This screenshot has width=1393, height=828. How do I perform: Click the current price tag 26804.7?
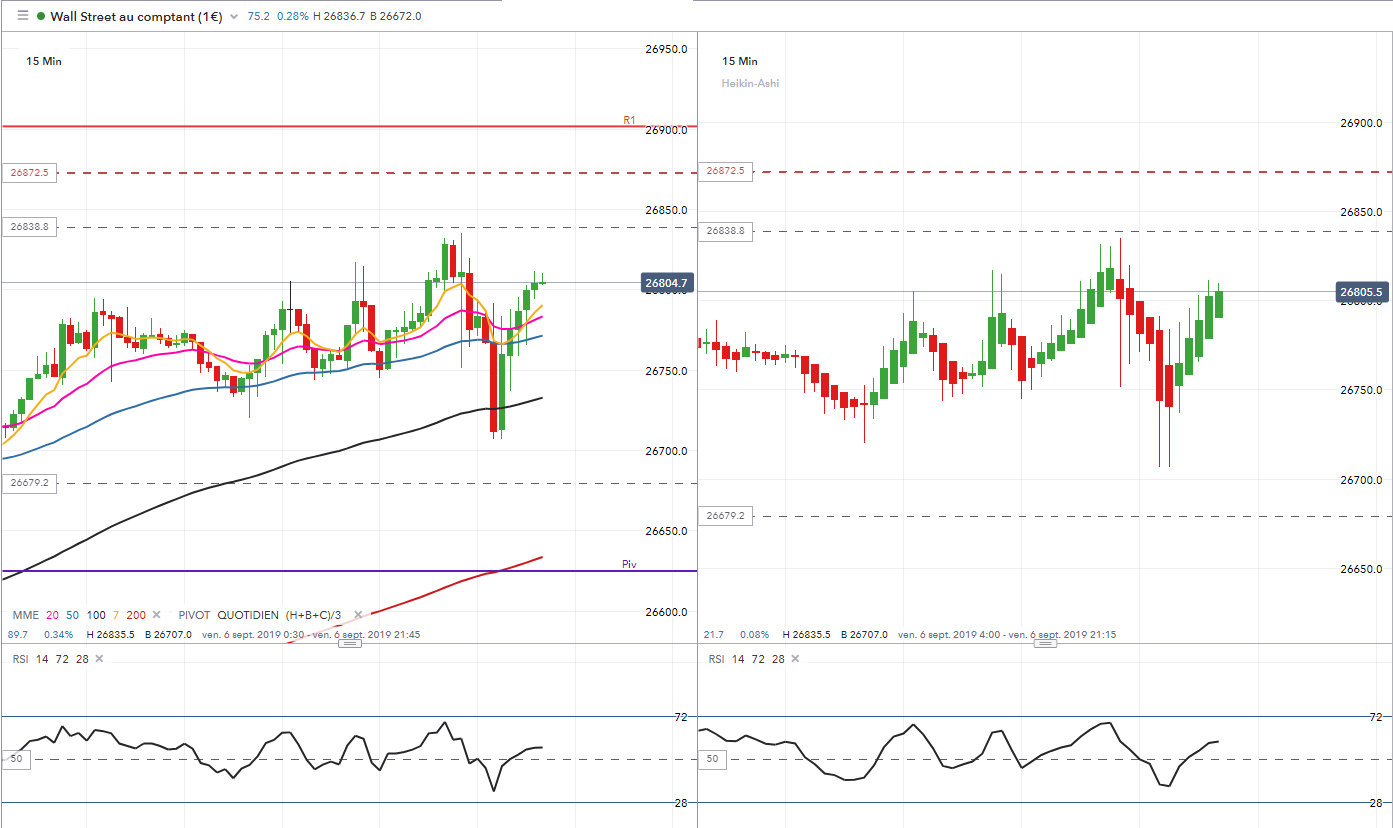666,283
